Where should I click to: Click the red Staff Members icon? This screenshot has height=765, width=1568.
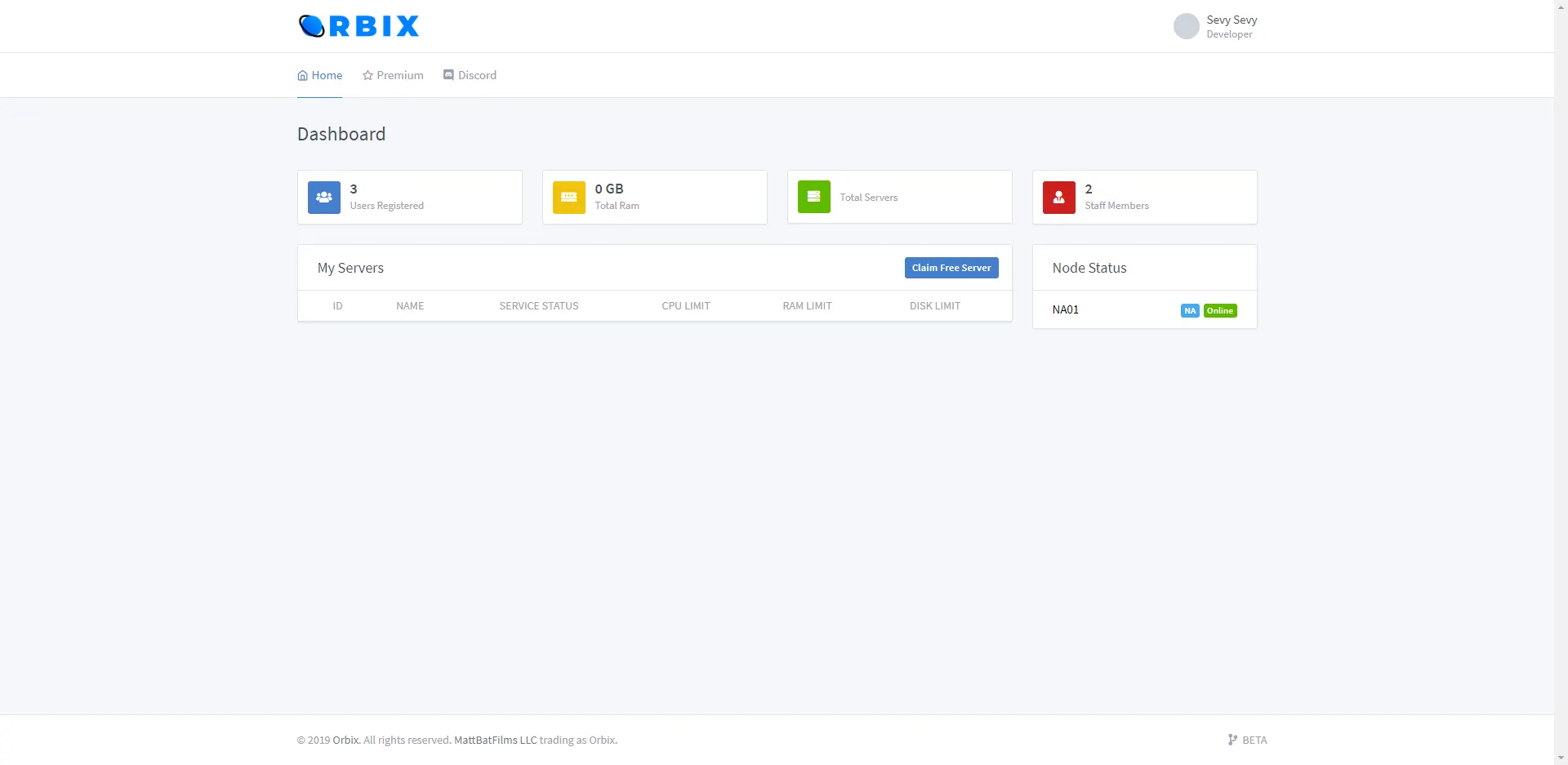point(1058,198)
